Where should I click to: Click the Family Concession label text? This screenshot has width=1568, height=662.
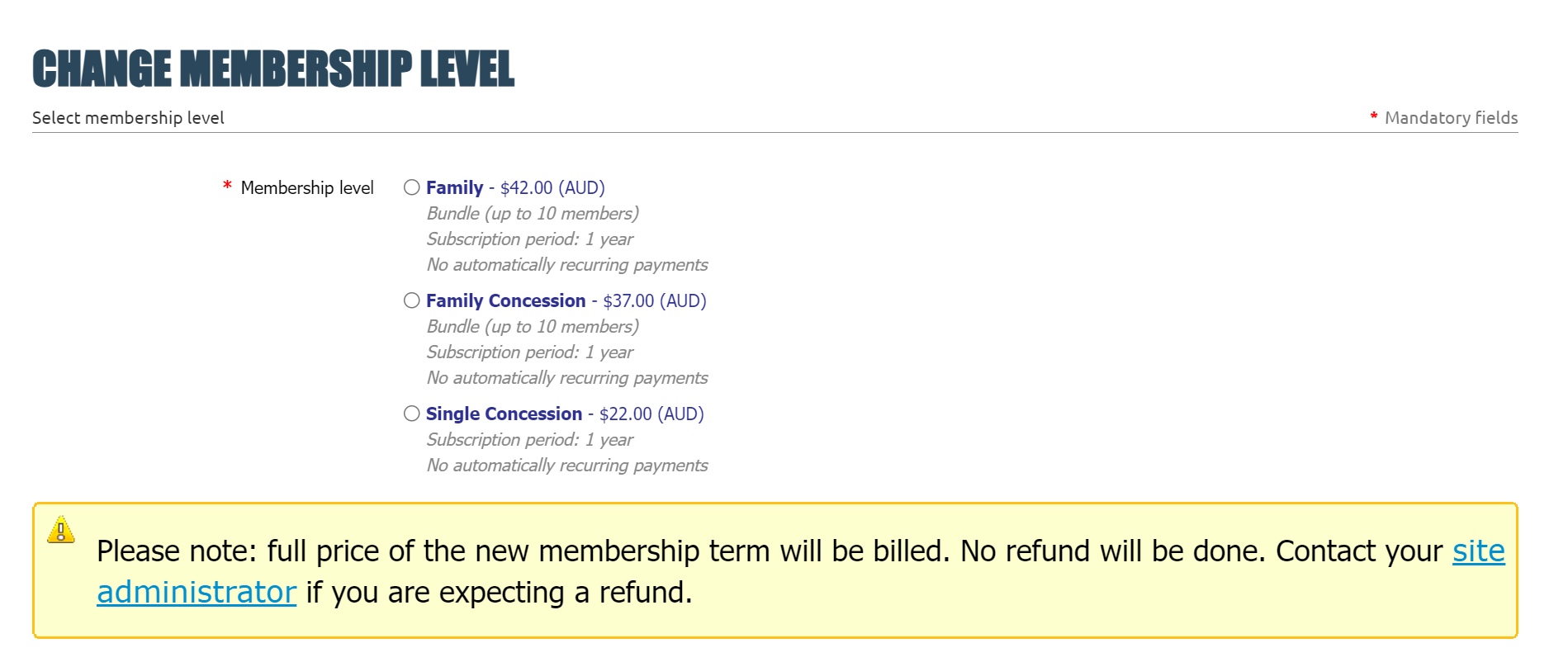tap(506, 300)
